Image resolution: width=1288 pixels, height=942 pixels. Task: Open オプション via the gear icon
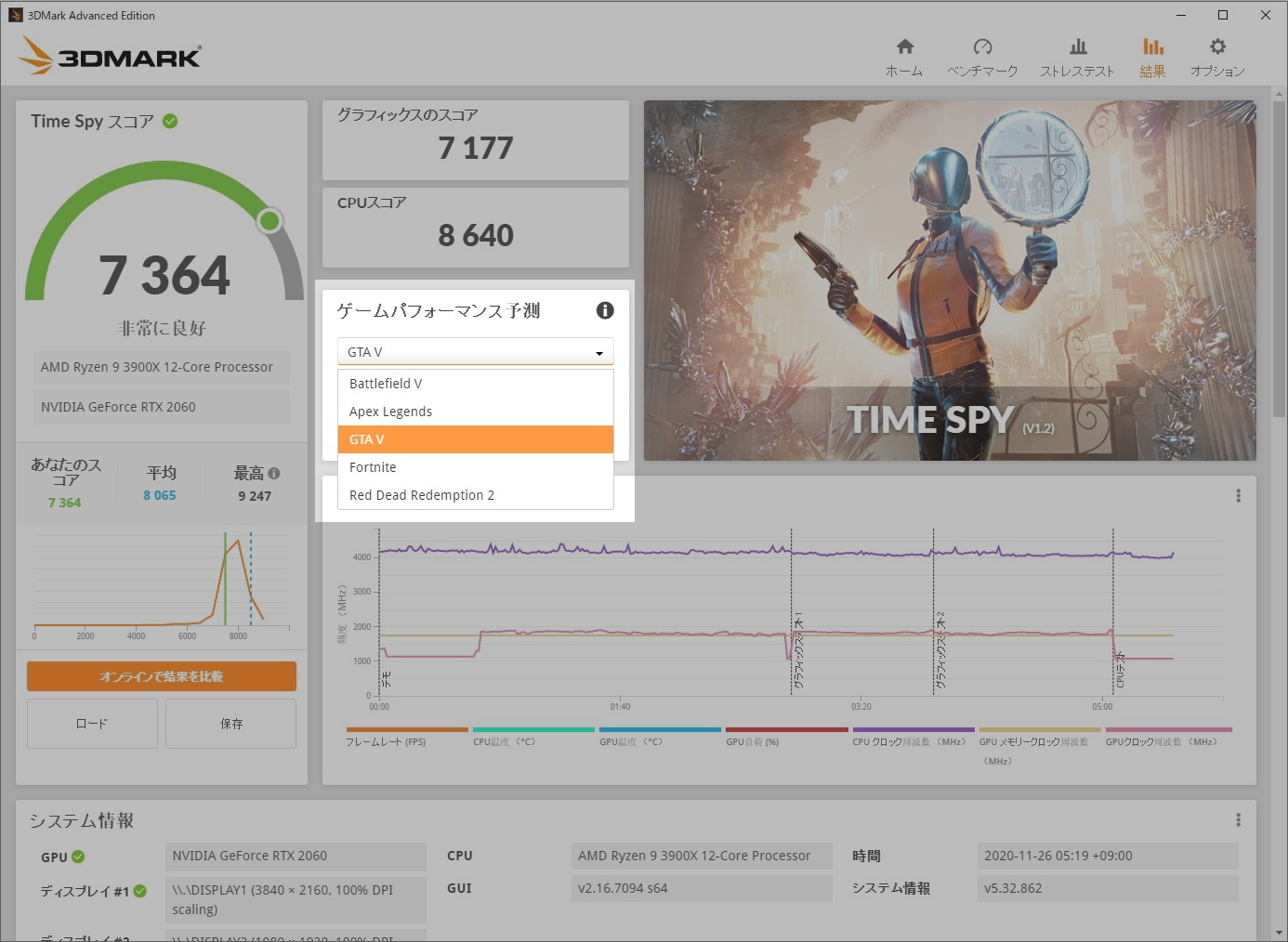(1217, 54)
